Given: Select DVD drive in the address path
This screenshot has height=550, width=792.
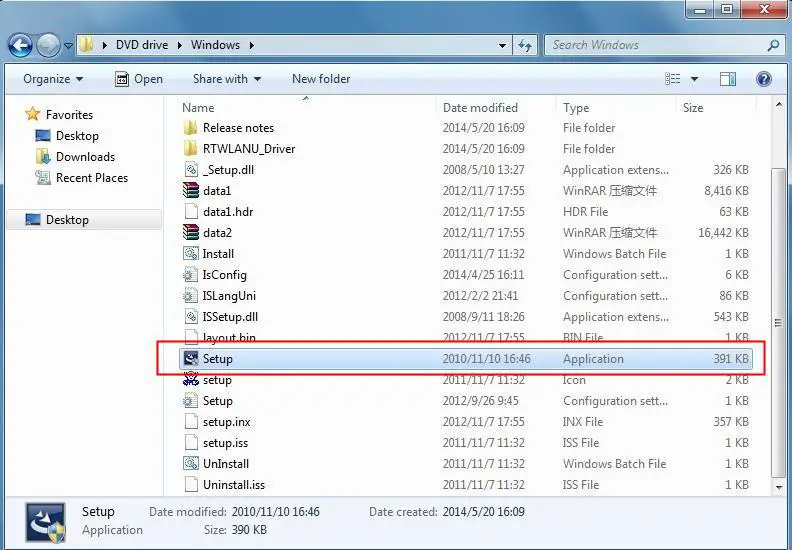Looking at the screenshot, I should pos(142,45).
